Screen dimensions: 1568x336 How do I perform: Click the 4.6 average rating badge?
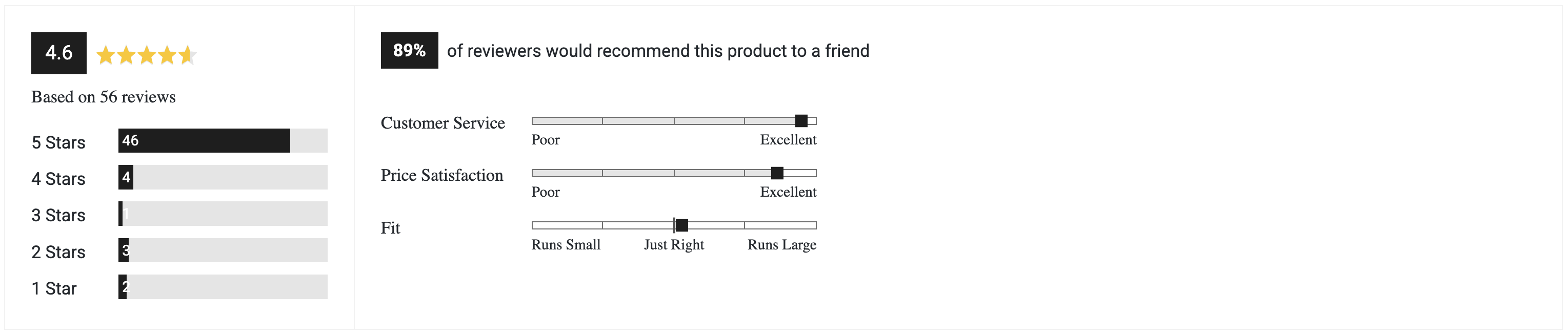click(x=59, y=53)
